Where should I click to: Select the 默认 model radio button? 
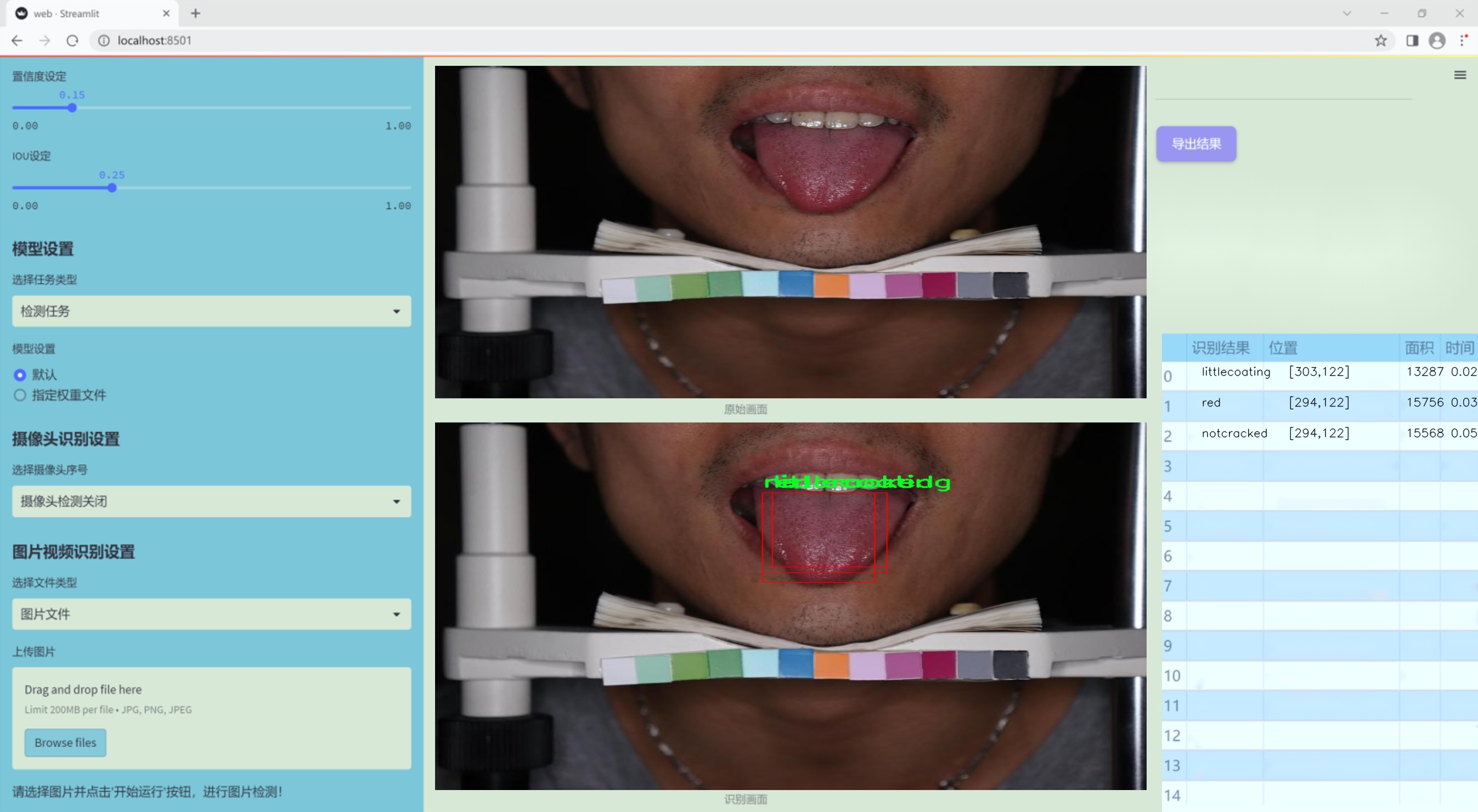click(x=20, y=375)
